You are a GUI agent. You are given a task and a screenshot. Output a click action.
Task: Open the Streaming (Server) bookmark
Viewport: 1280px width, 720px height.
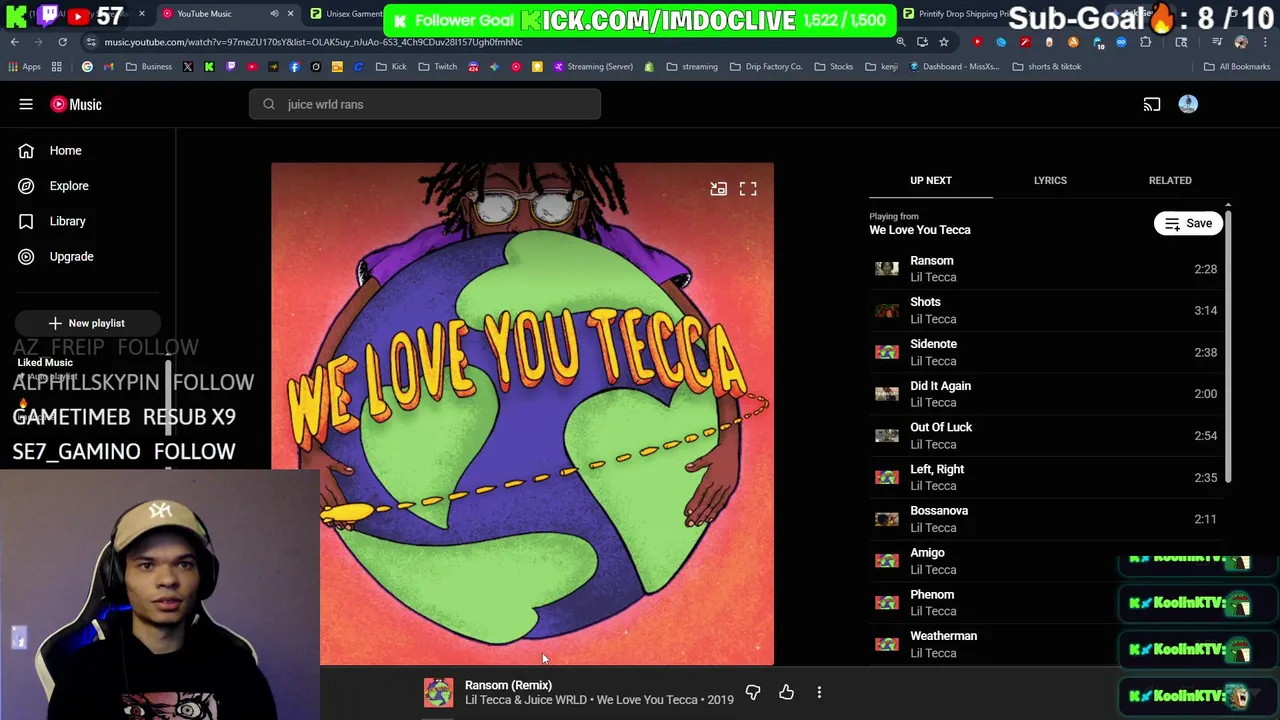tap(592, 67)
